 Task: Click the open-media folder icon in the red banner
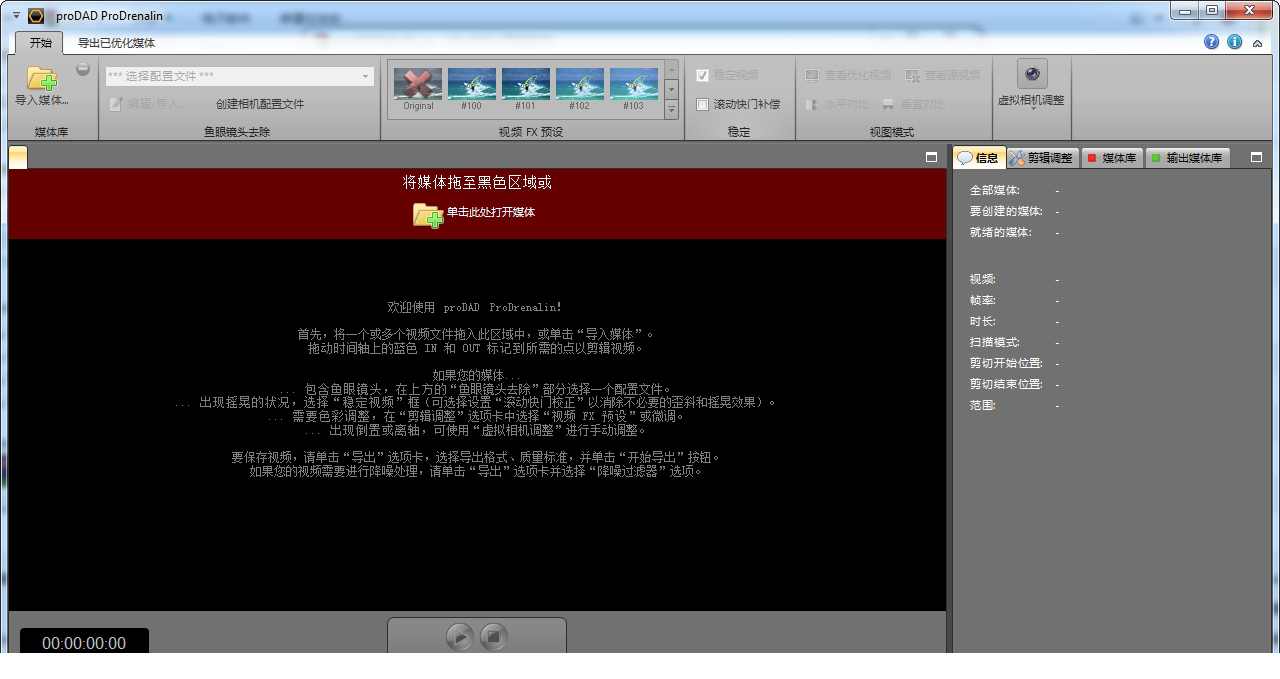(427, 213)
